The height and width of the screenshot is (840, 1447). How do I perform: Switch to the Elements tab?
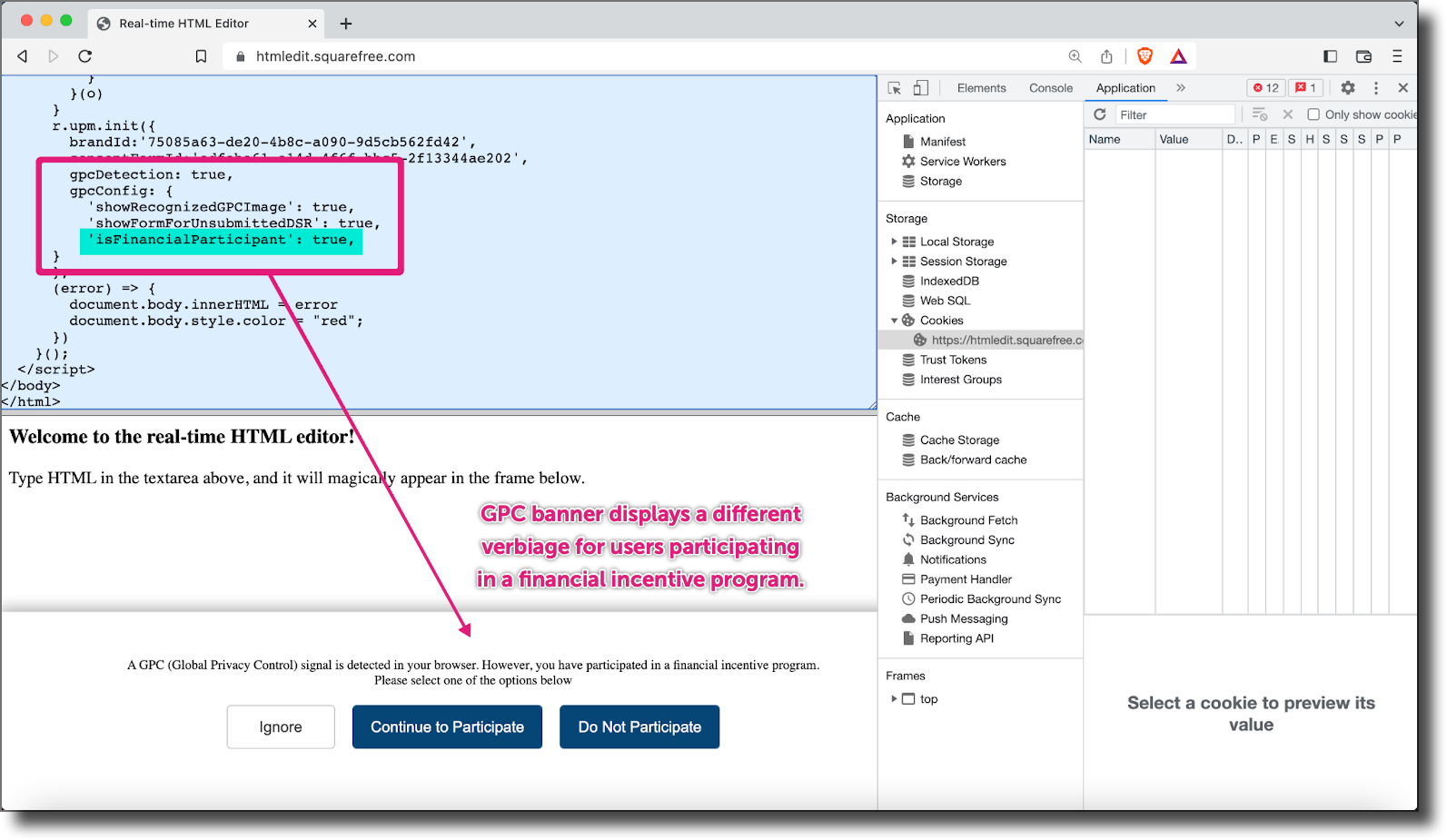pyautogui.click(x=981, y=88)
